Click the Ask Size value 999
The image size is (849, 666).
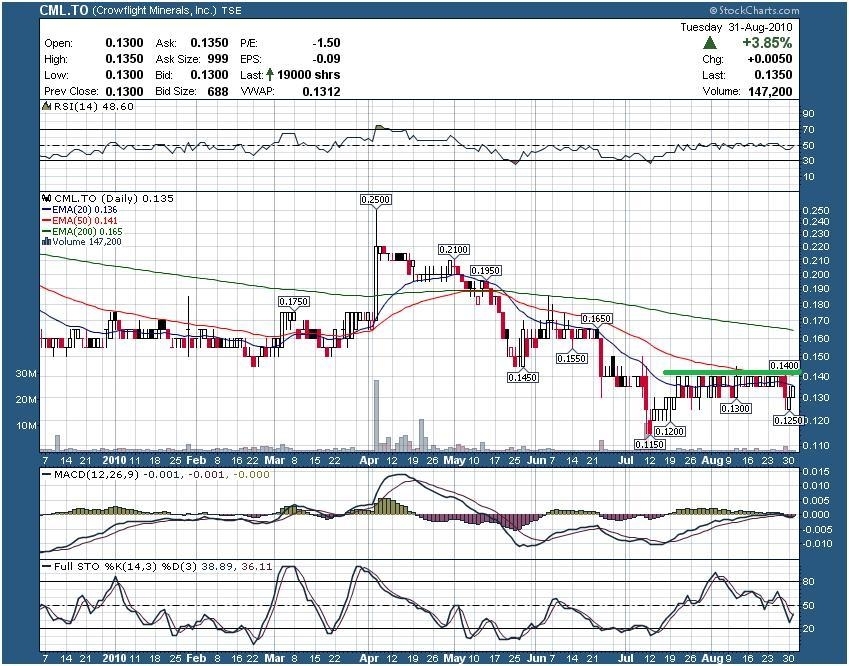click(x=218, y=58)
